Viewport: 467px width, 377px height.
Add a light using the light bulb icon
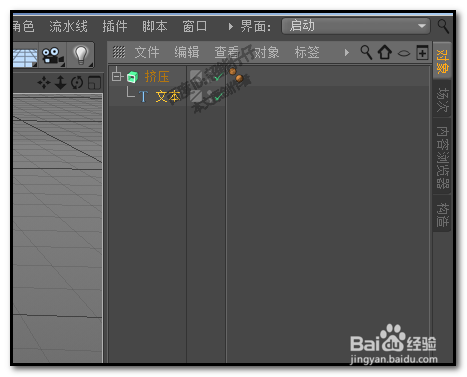coord(80,55)
